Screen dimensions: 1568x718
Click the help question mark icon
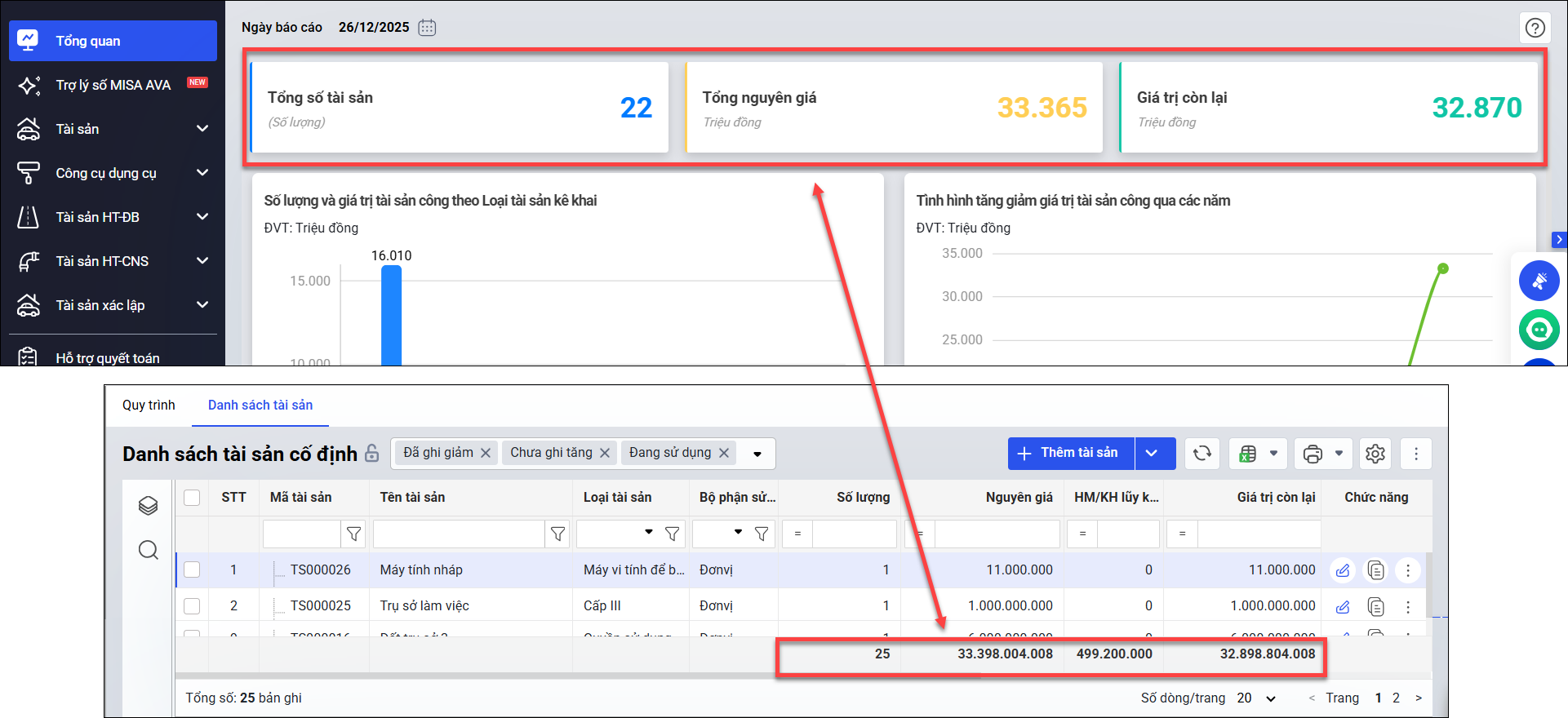(1535, 28)
